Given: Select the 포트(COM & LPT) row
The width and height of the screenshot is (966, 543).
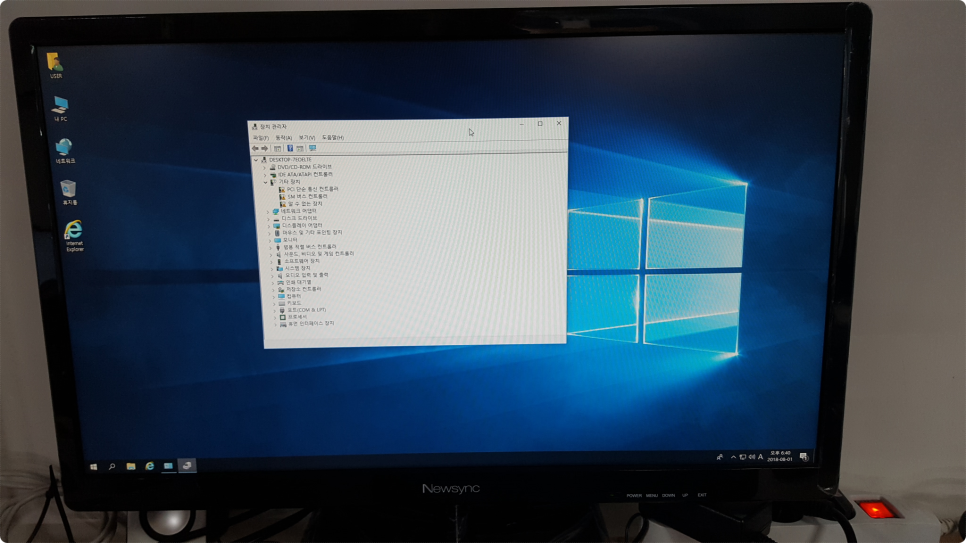Looking at the screenshot, I should [x=302, y=310].
